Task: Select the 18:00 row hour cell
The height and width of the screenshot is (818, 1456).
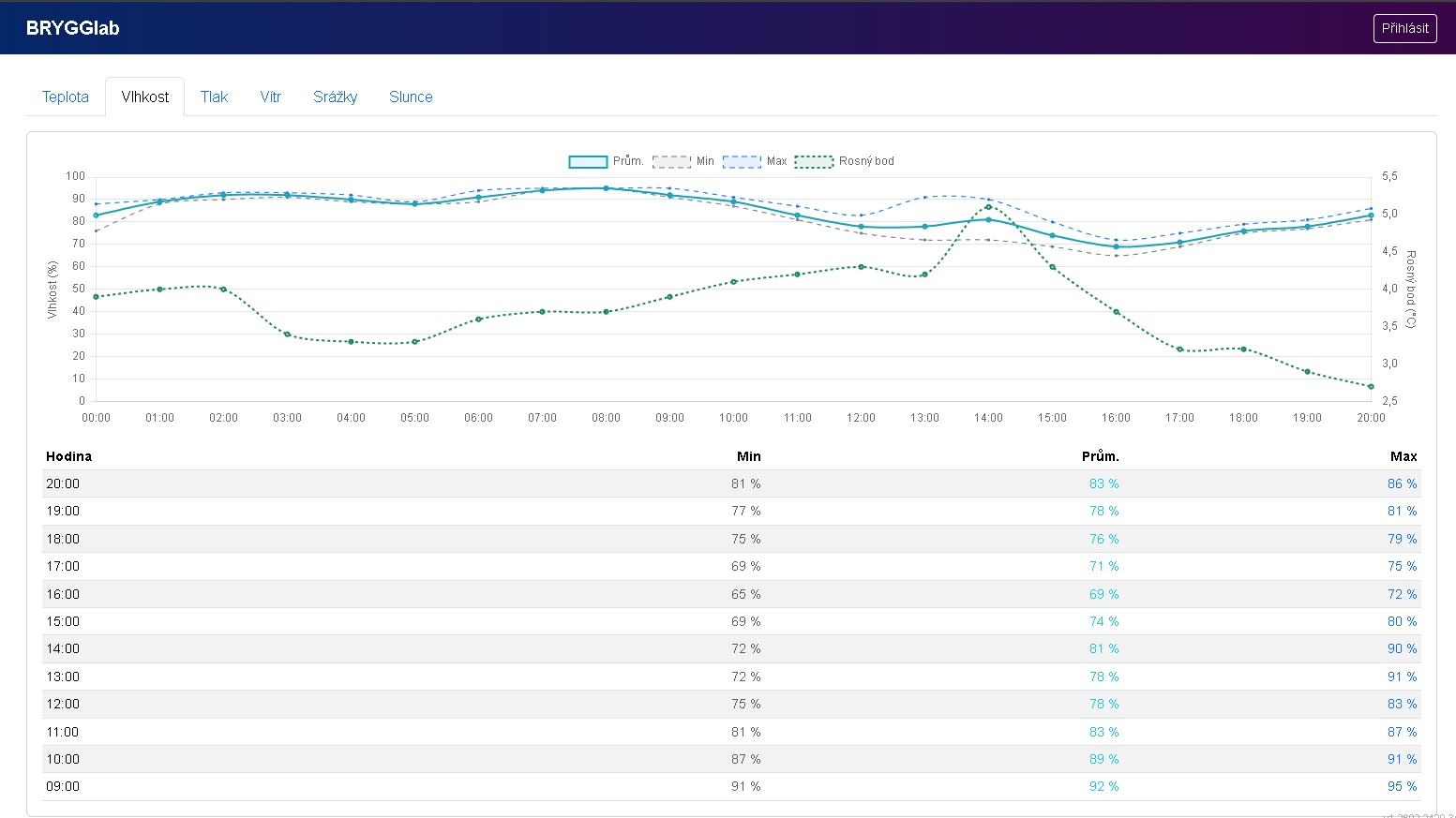Action: click(x=63, y=539)
